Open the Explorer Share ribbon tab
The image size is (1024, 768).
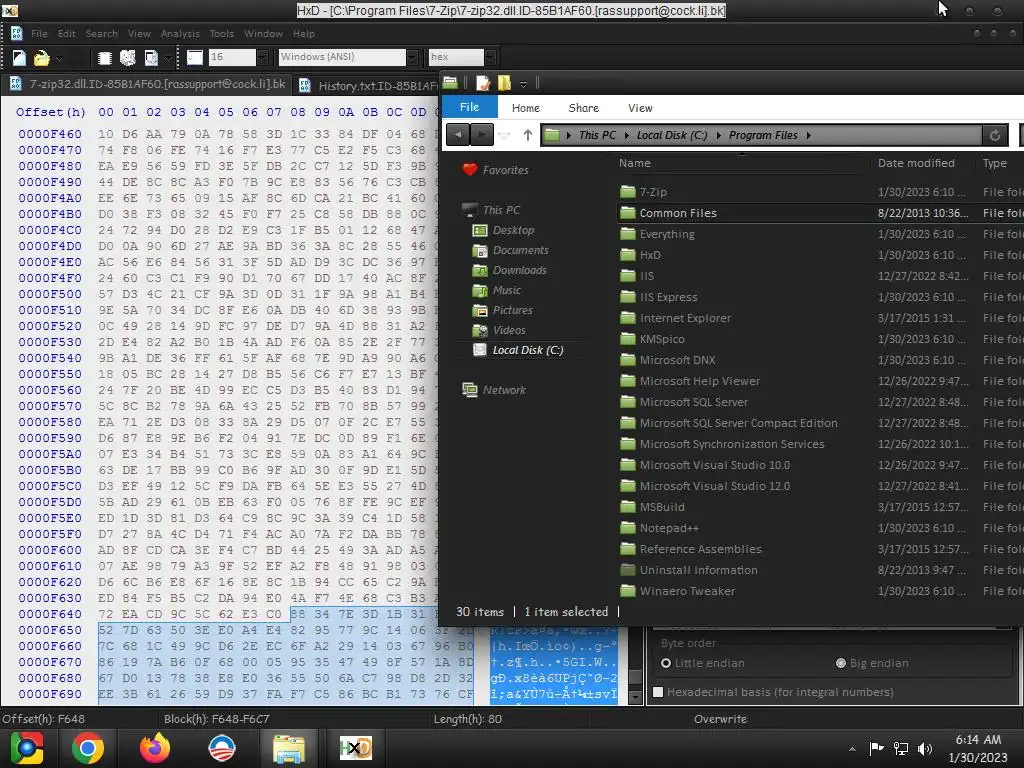click(583, 108)
